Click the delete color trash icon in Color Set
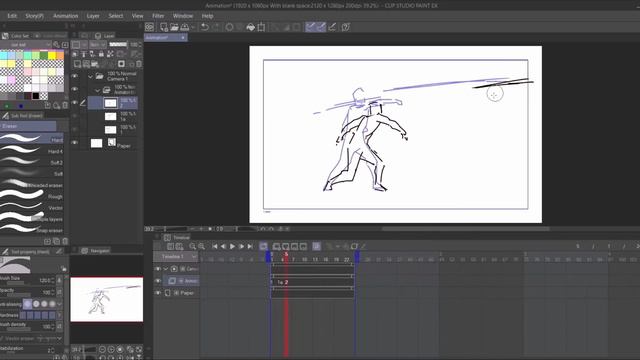 tap(65, 106)
